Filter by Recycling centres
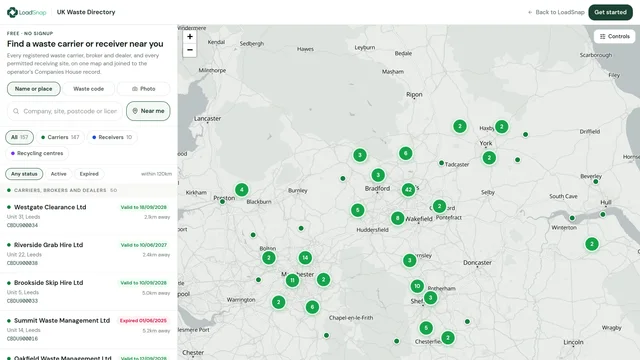Image resolution: width=640 pixels, height=360 pixels. [37, 153]
